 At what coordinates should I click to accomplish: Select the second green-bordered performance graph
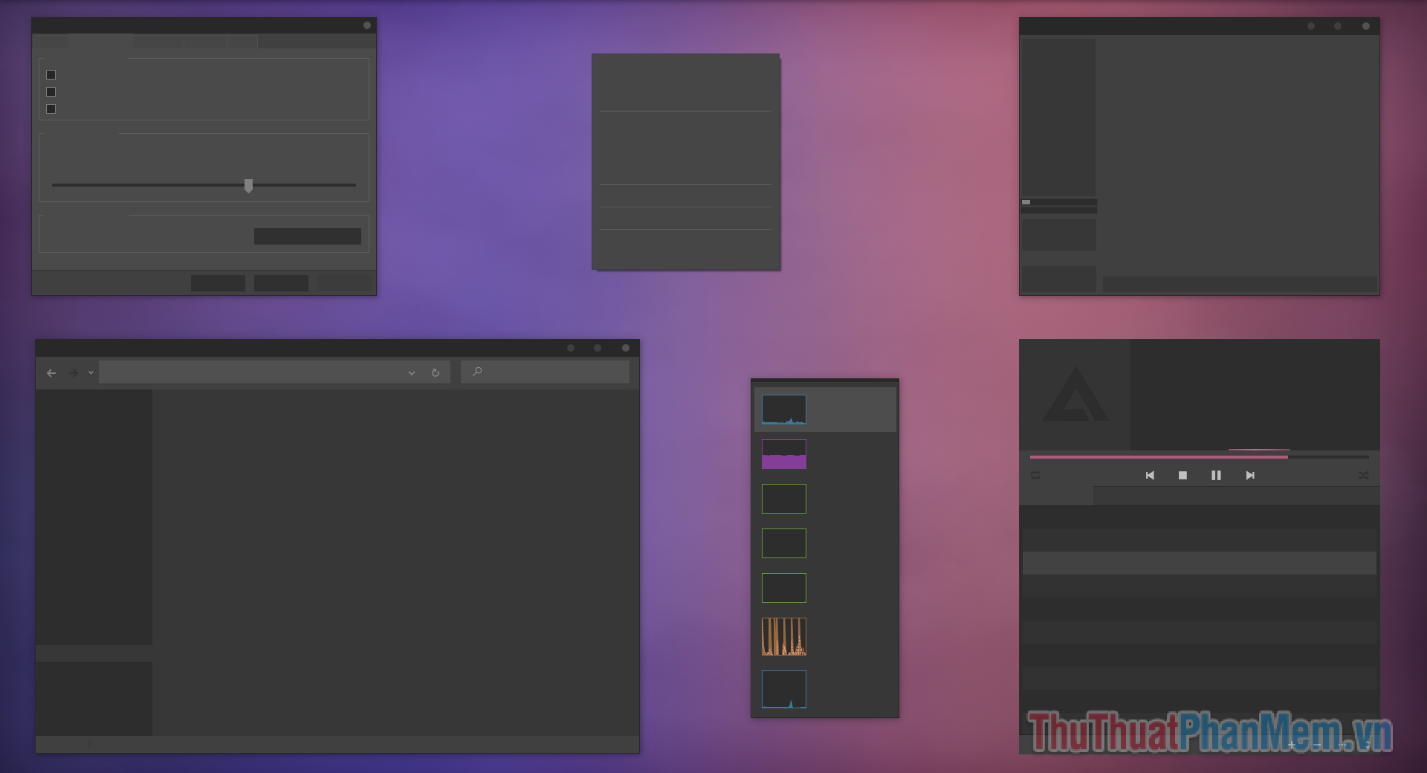(x=784, y=543)
